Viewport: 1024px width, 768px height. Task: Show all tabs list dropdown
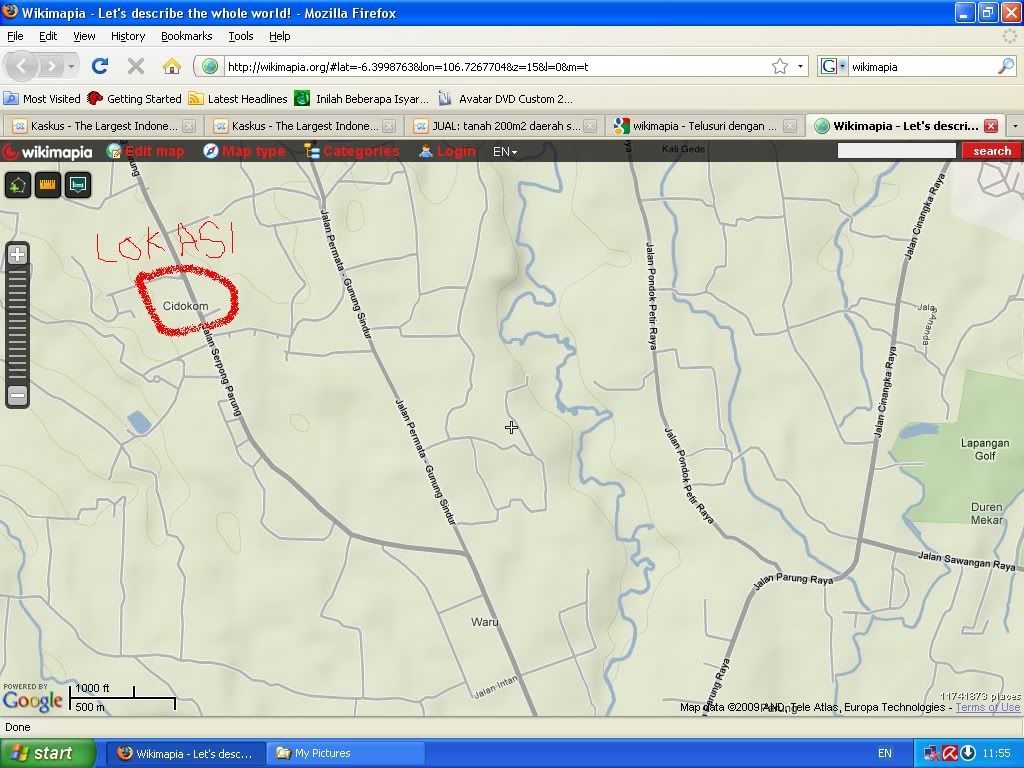tap(1015, 126)
